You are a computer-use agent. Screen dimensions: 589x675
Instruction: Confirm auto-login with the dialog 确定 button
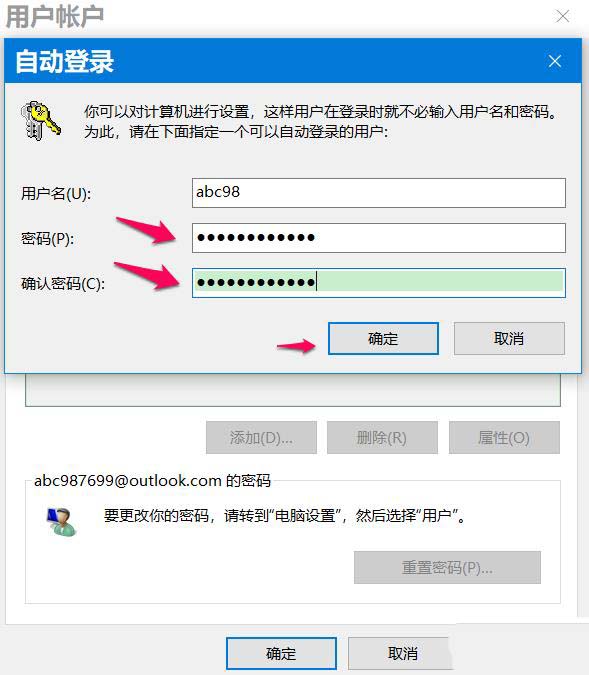pyautogui.click(x=383, y=338)
